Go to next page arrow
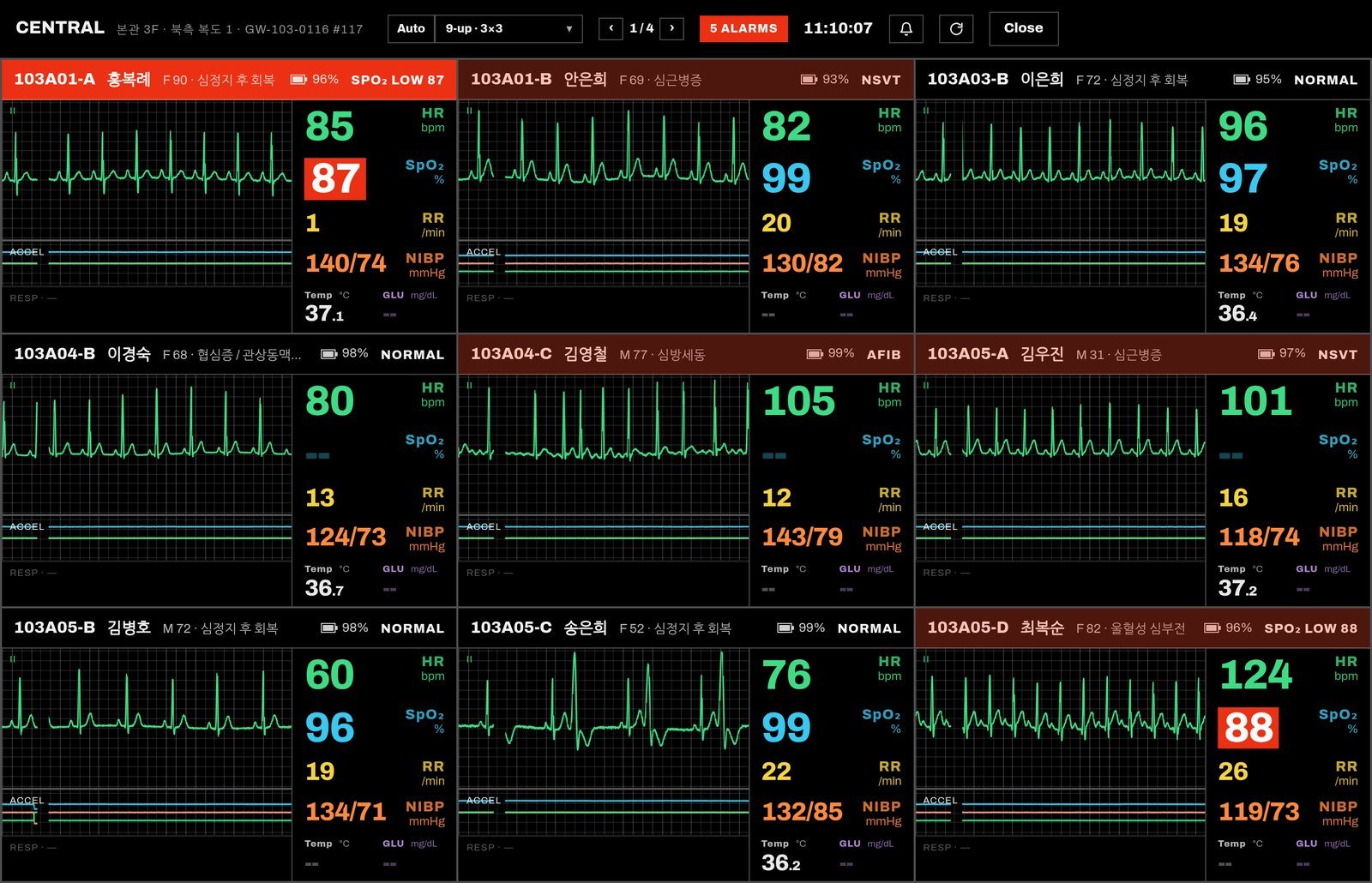The image size is (1372, 883). pos(672,28)
